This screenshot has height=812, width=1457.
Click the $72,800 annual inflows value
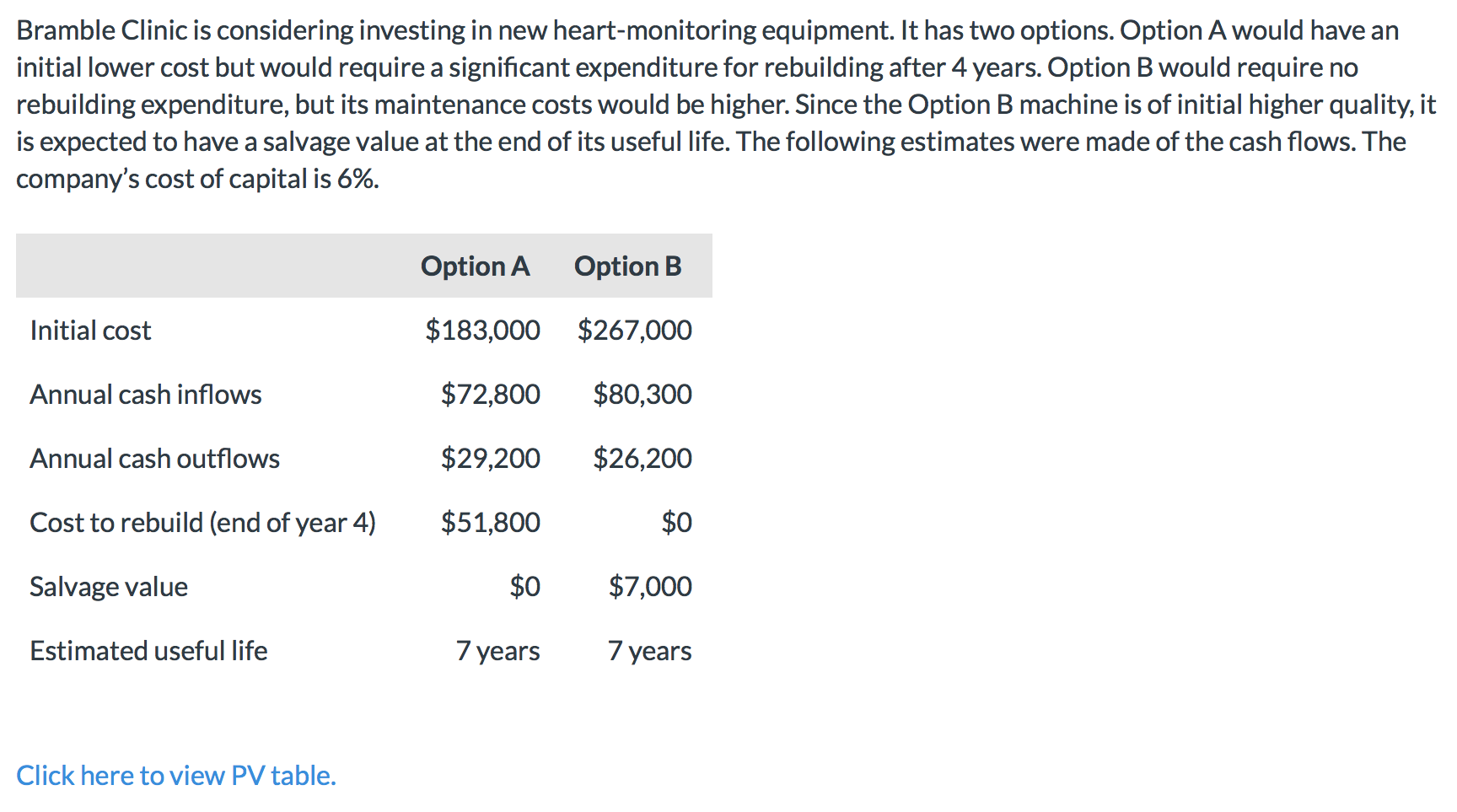[x=490, y=395]
